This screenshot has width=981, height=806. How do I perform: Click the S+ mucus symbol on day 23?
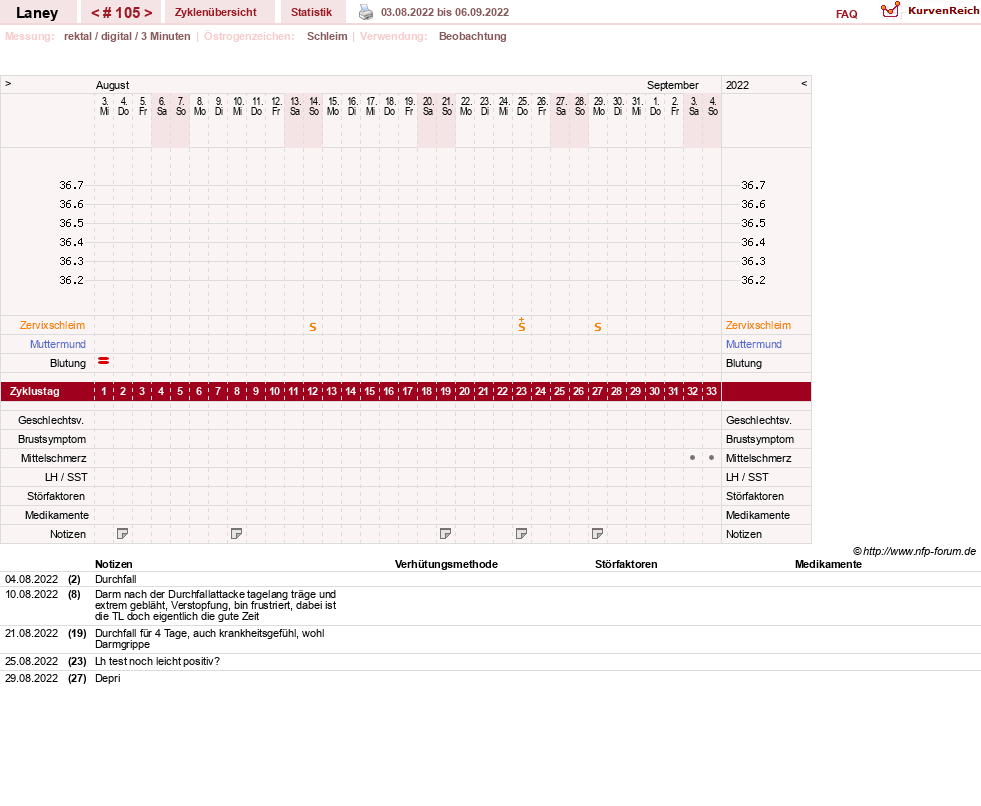pos(522,324)
